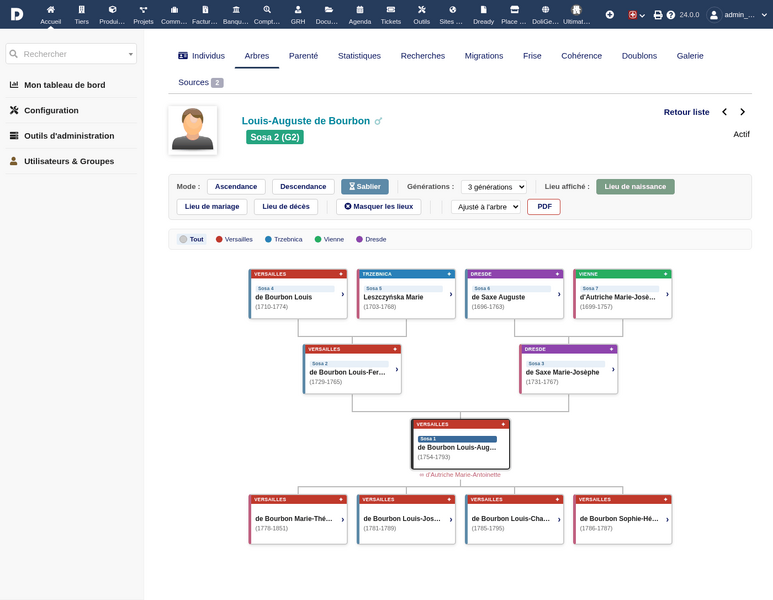
Task: Click the printer icon in top bar
Action: click(658, 15)
